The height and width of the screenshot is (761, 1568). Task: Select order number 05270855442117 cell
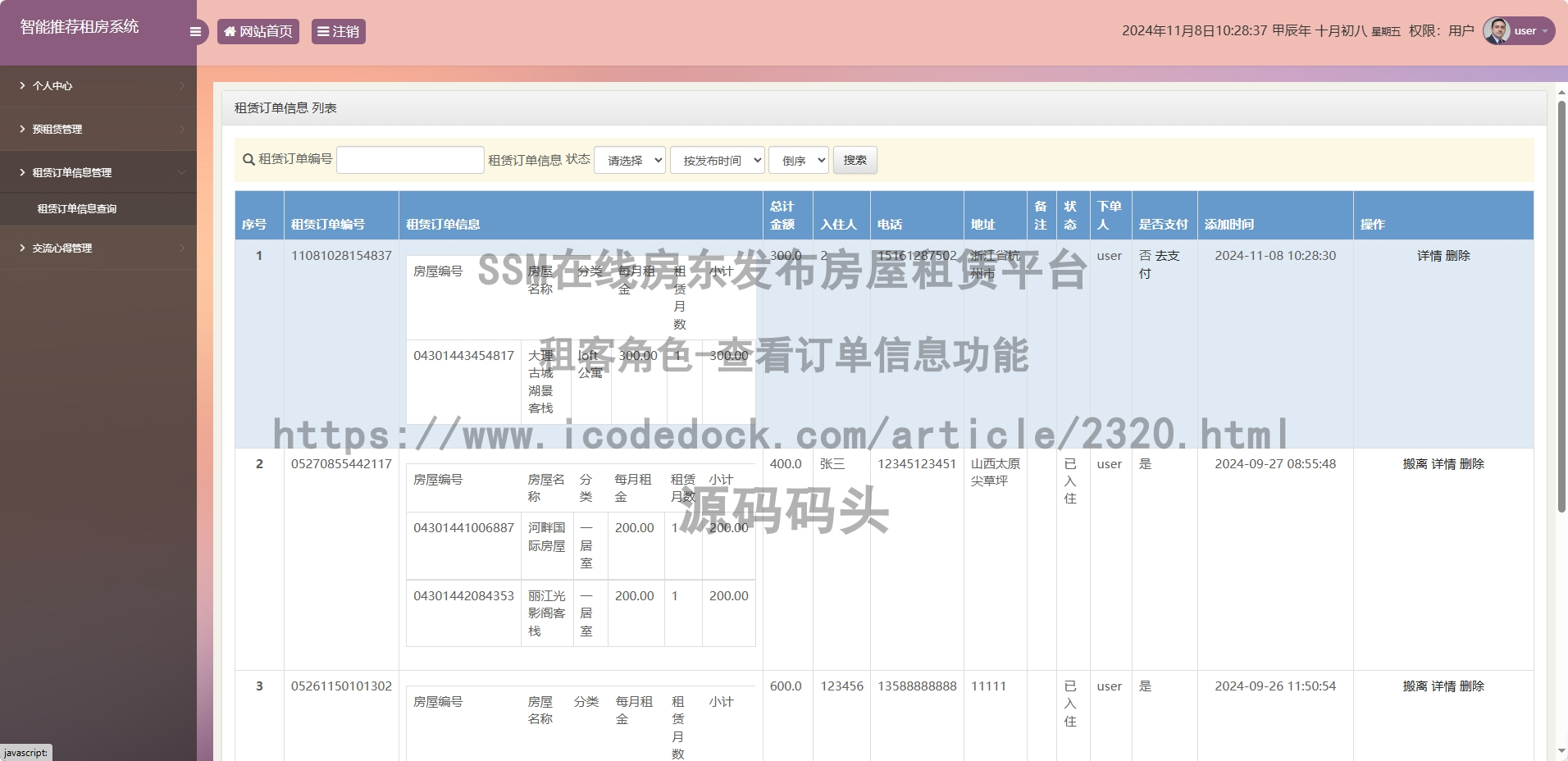click(x=341, y=464)
